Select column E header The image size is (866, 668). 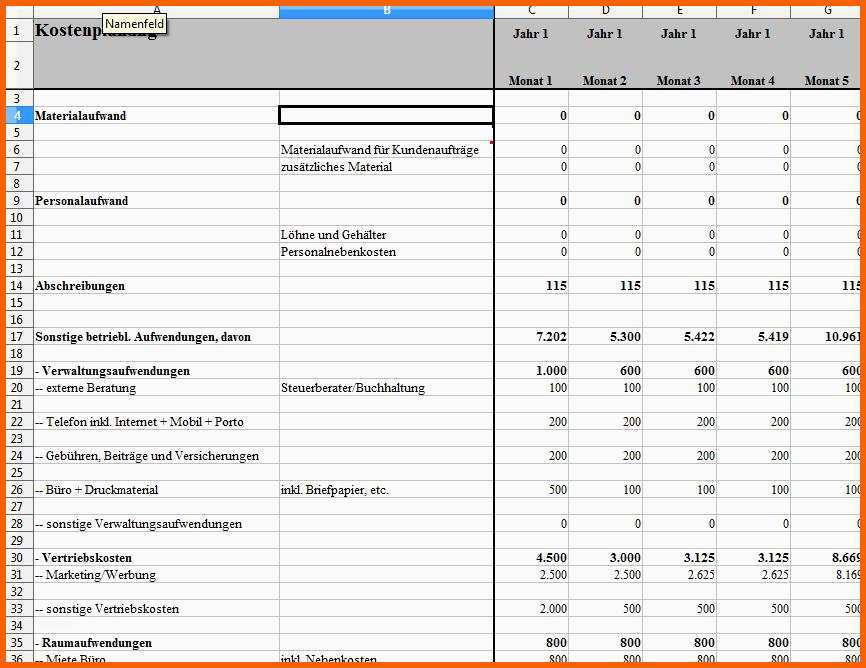(679, 11)
